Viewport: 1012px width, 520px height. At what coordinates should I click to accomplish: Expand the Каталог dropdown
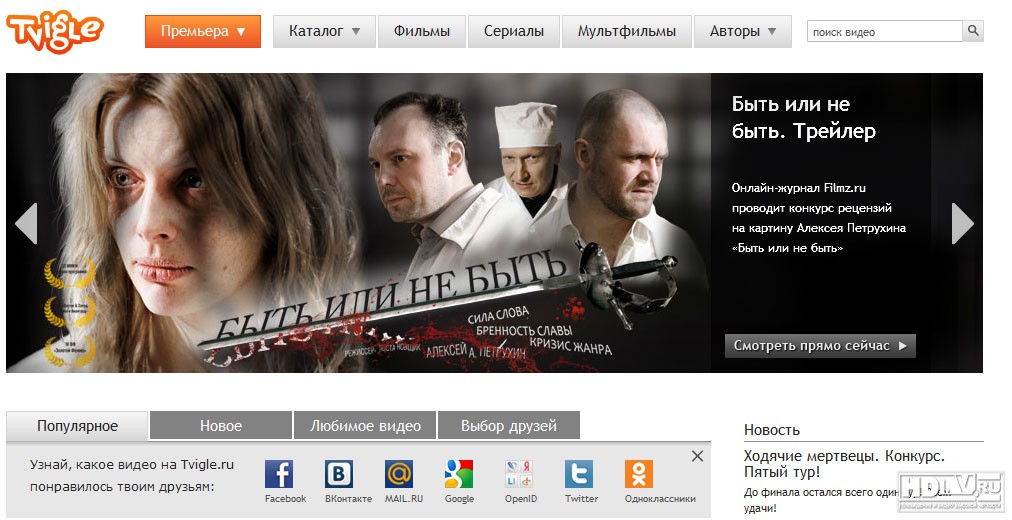[x=324, y=32]
